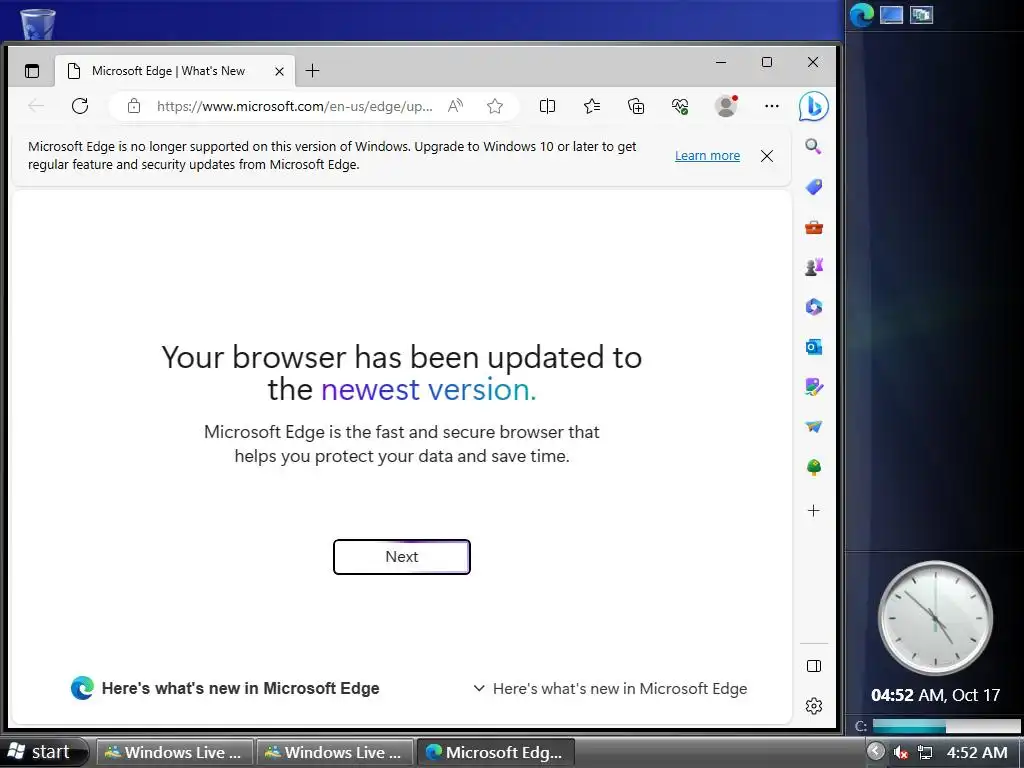Click the analog clock gadget
Image resolution: width=1024 pixels, height=768 pixels.
(935, 618)
